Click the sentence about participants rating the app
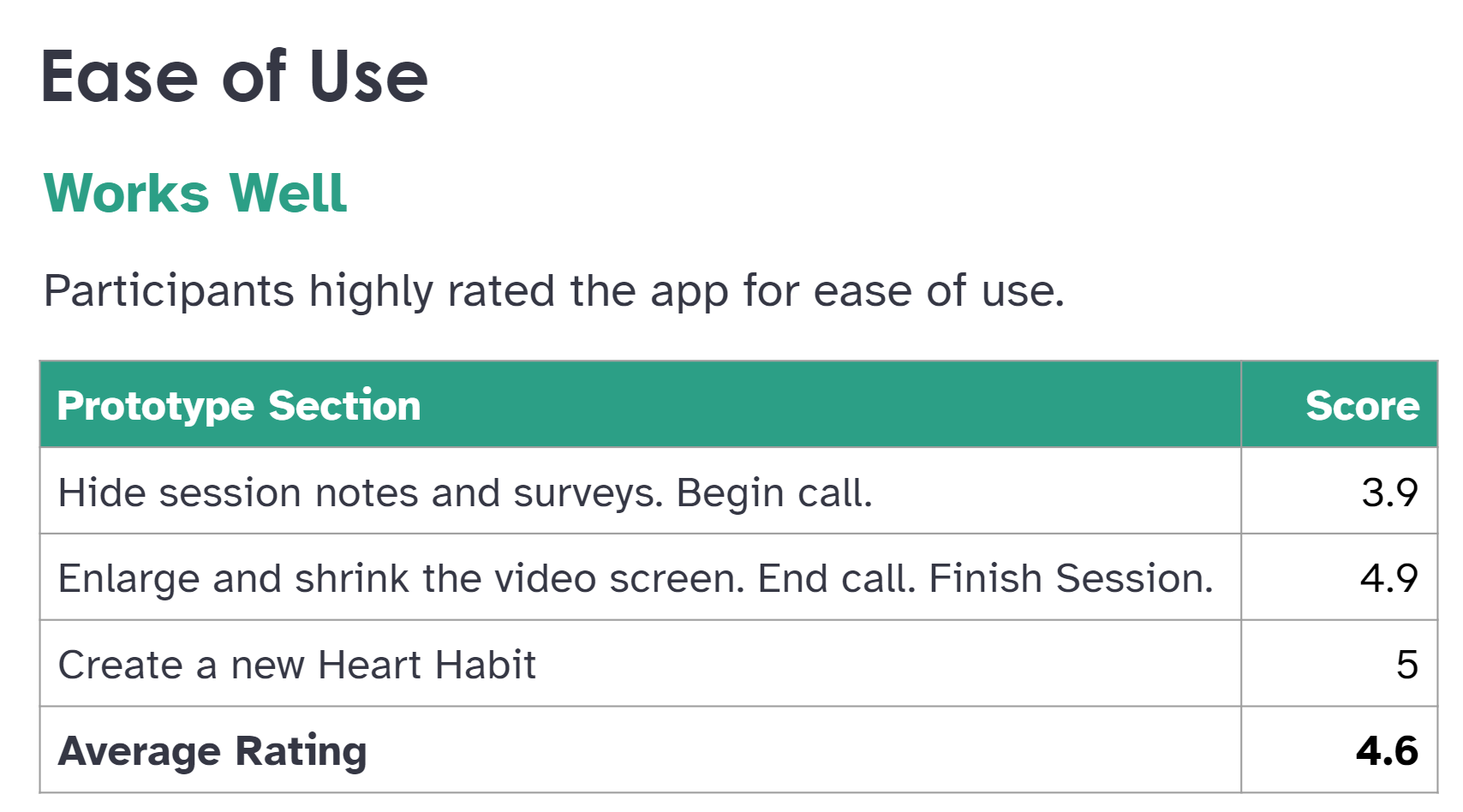The image size is (1463, 812). 554,291
